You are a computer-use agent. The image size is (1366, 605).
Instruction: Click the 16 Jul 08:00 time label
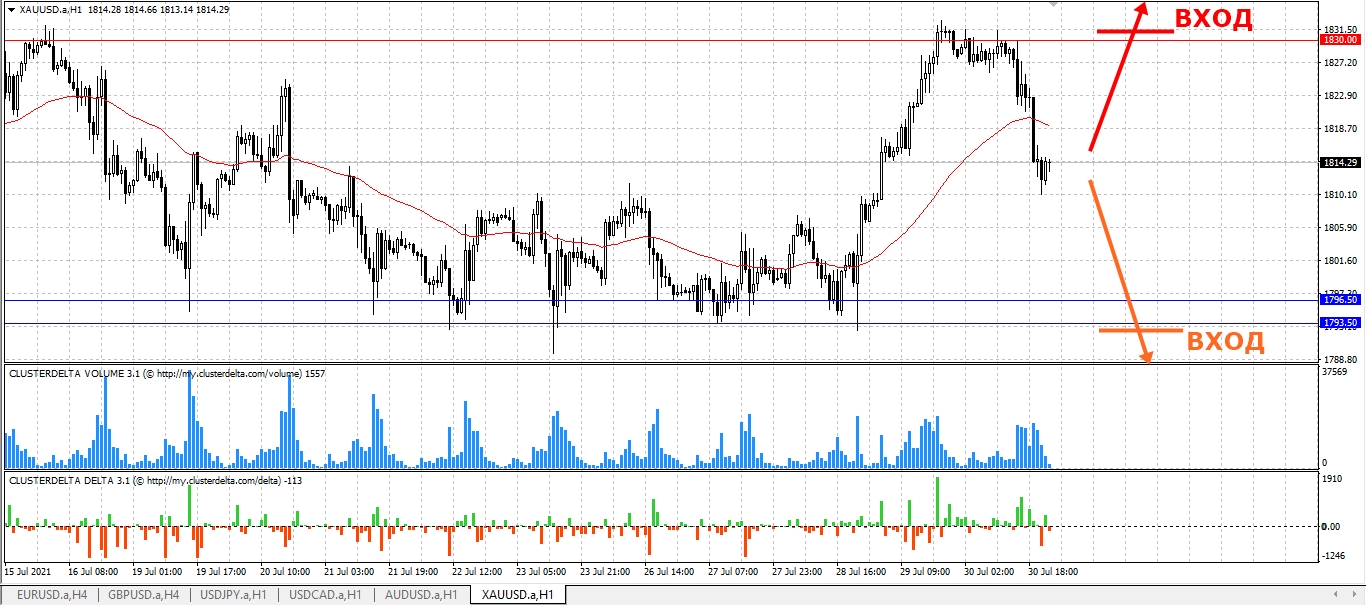click(91, 572)
